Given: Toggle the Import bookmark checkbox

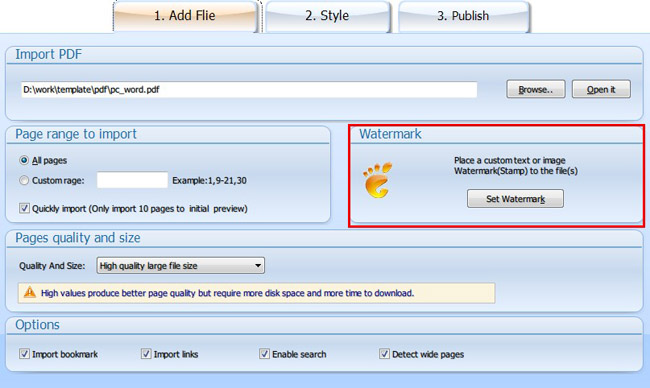Looking at the screenshot, I should 24,354.
